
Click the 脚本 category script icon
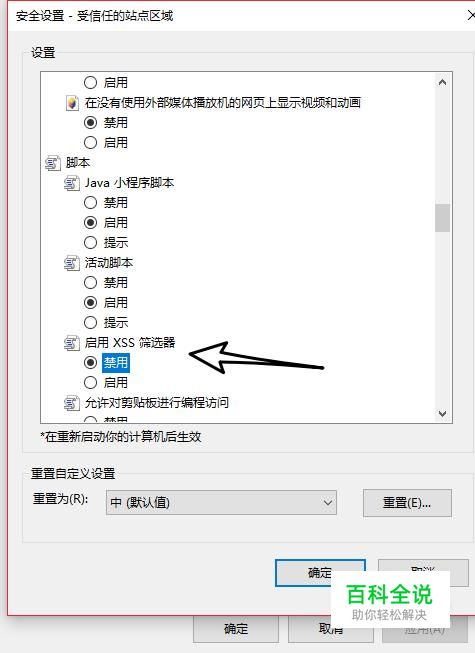pos(52,163)
